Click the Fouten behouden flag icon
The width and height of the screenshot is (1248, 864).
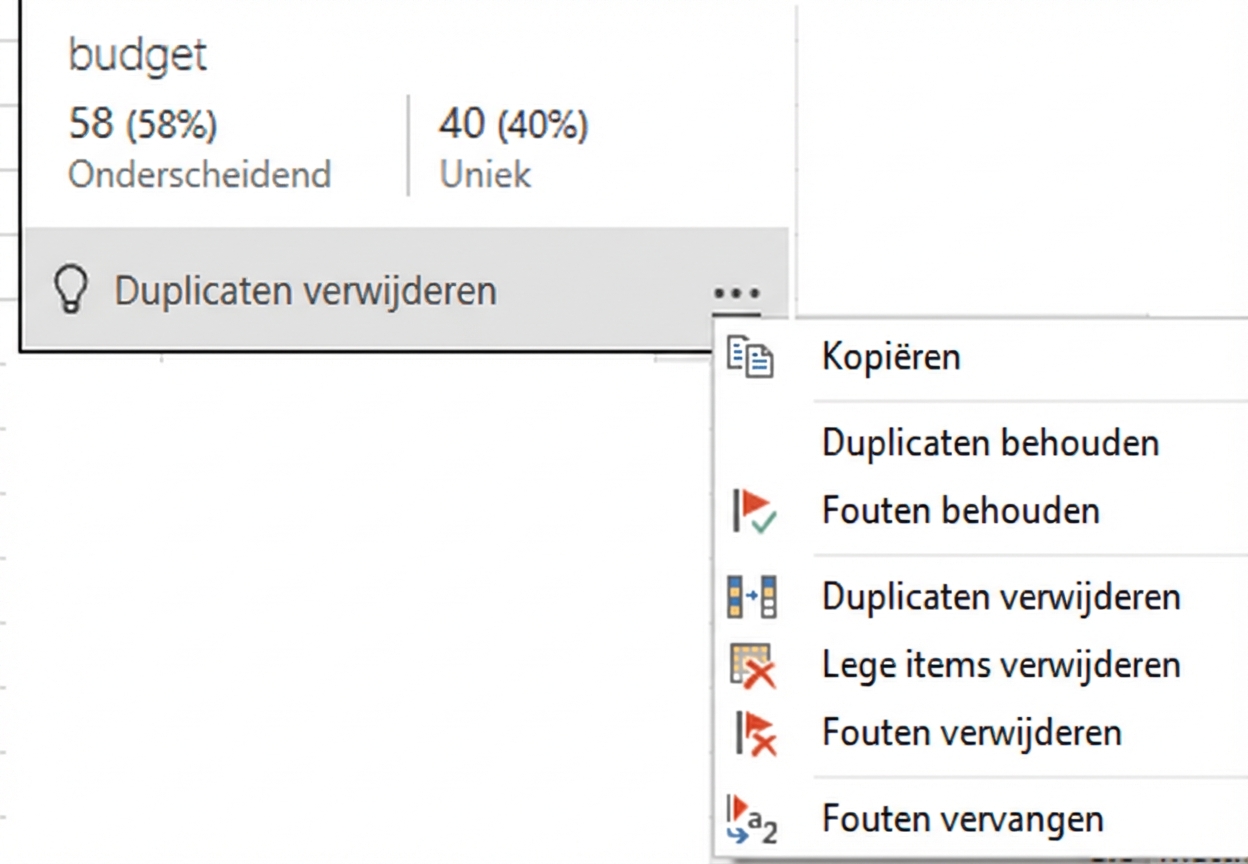(752, 510)
